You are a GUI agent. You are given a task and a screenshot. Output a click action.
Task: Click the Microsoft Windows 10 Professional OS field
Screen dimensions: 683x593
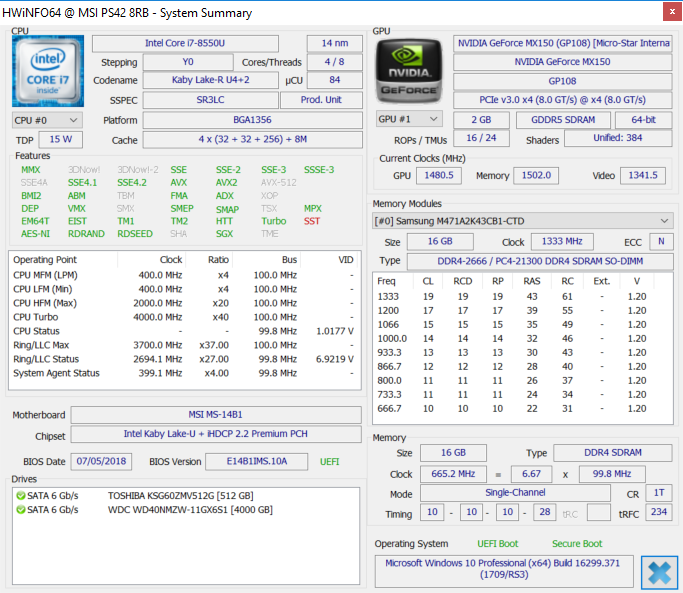click(504, 569)
